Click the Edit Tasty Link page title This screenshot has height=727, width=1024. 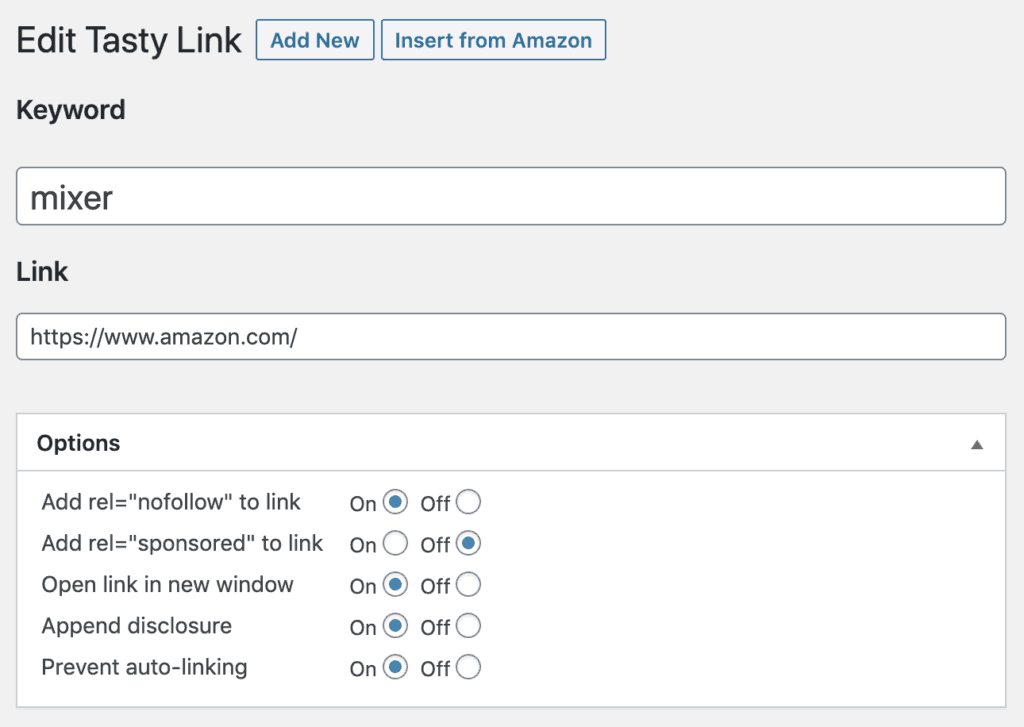click(x=129, y=40)
